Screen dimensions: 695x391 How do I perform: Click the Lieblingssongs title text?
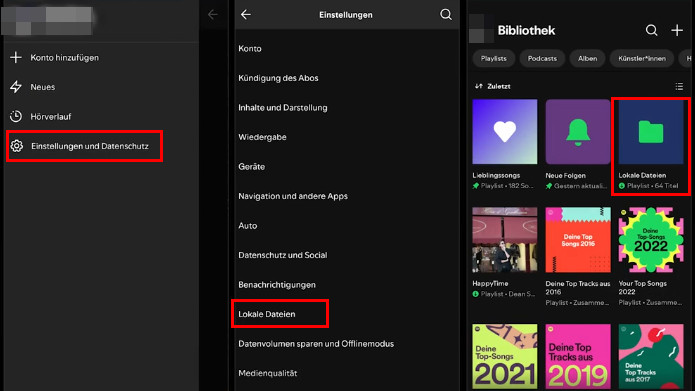(x=496, y=176)
